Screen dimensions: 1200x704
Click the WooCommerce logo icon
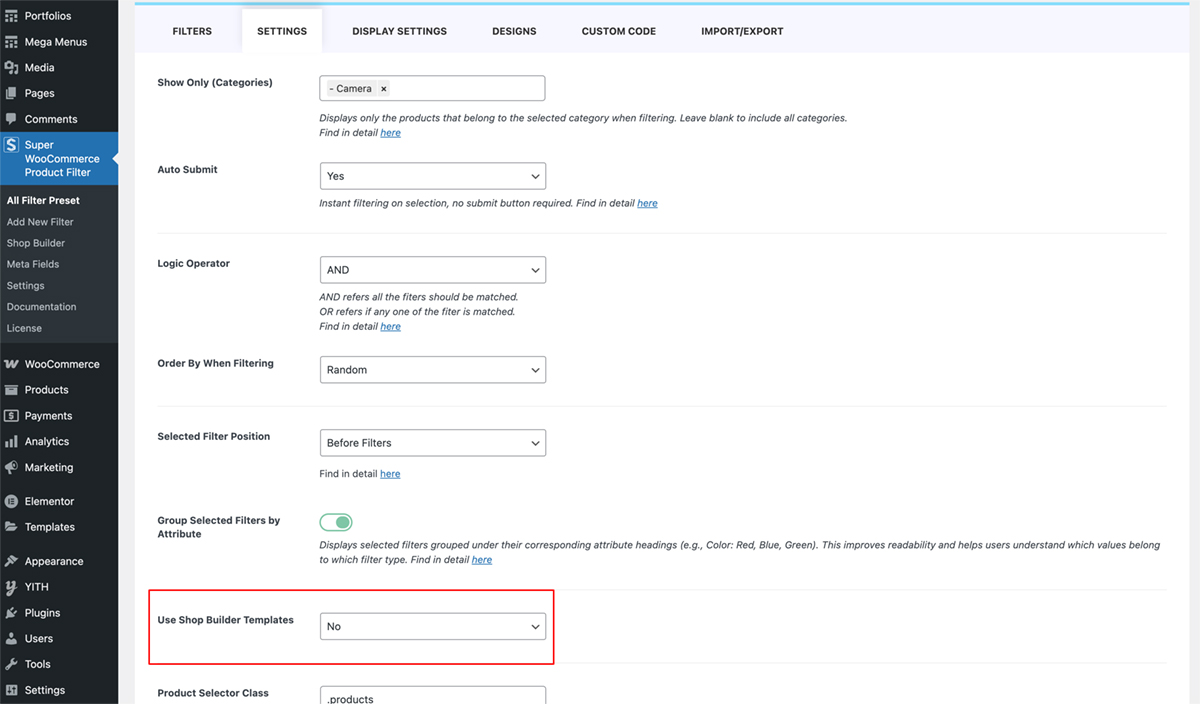[x=12, y=364]
